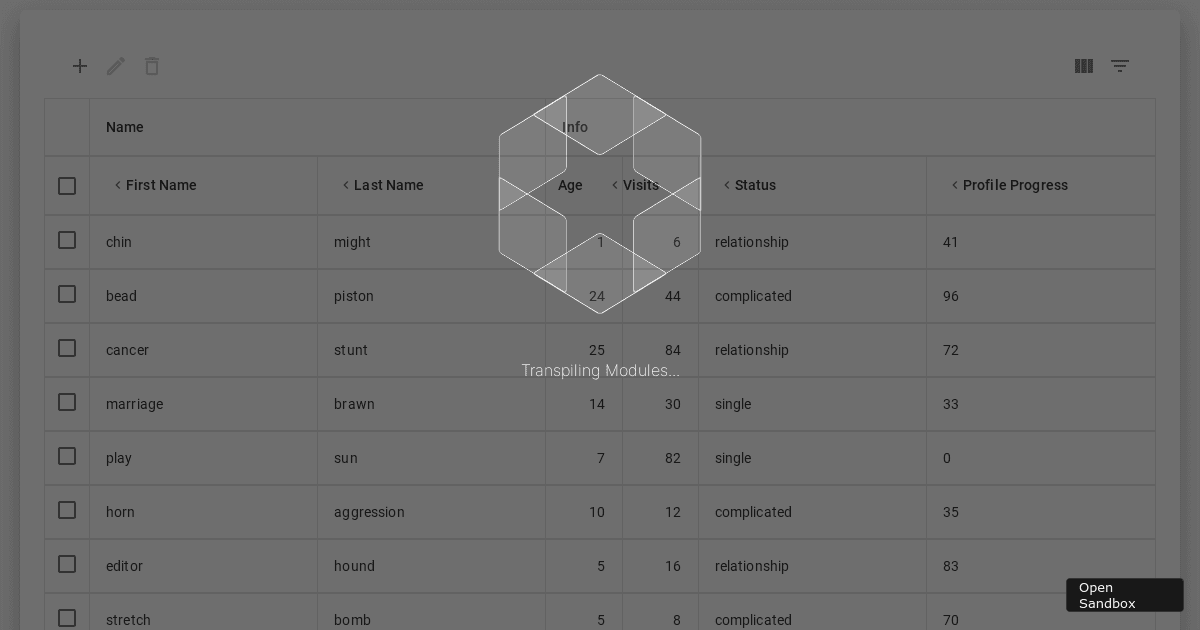This screenshot has height=630, width=1200.
Task: Open the filter list icon
Action: (x=1120, y=66)
